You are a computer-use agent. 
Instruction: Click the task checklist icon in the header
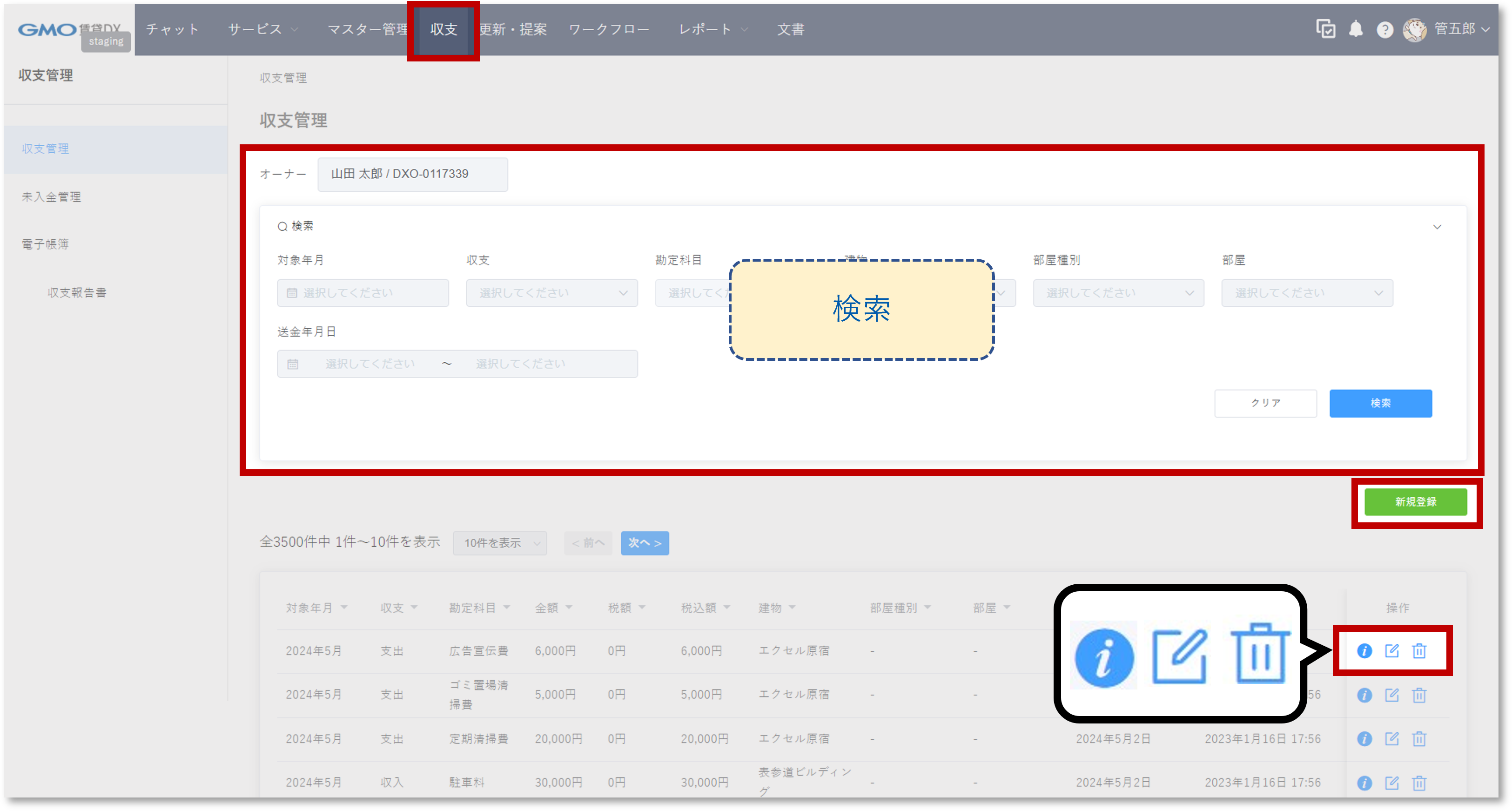point(1326,30)
